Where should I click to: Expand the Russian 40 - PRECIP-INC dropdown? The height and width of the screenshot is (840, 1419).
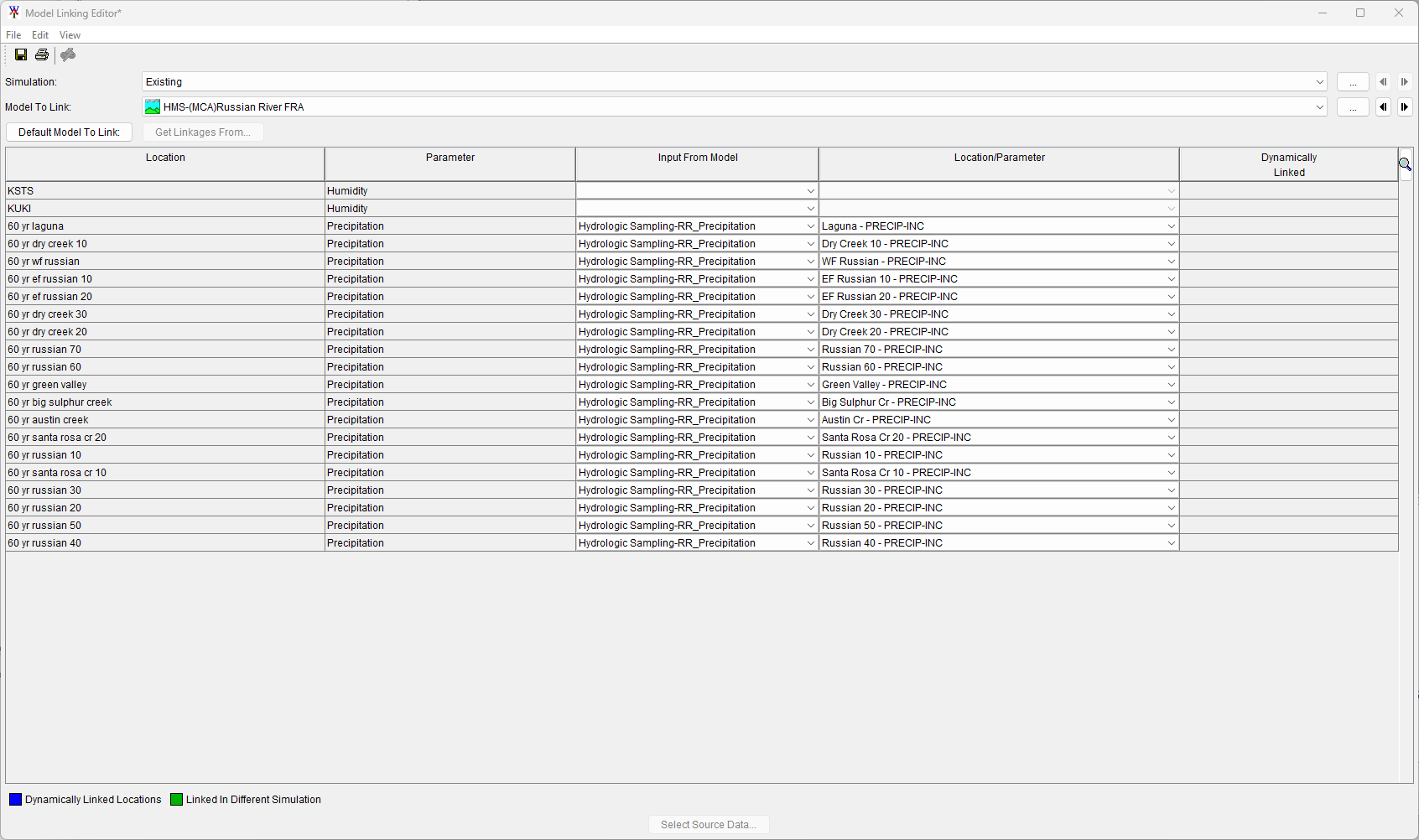(1171, 543)
